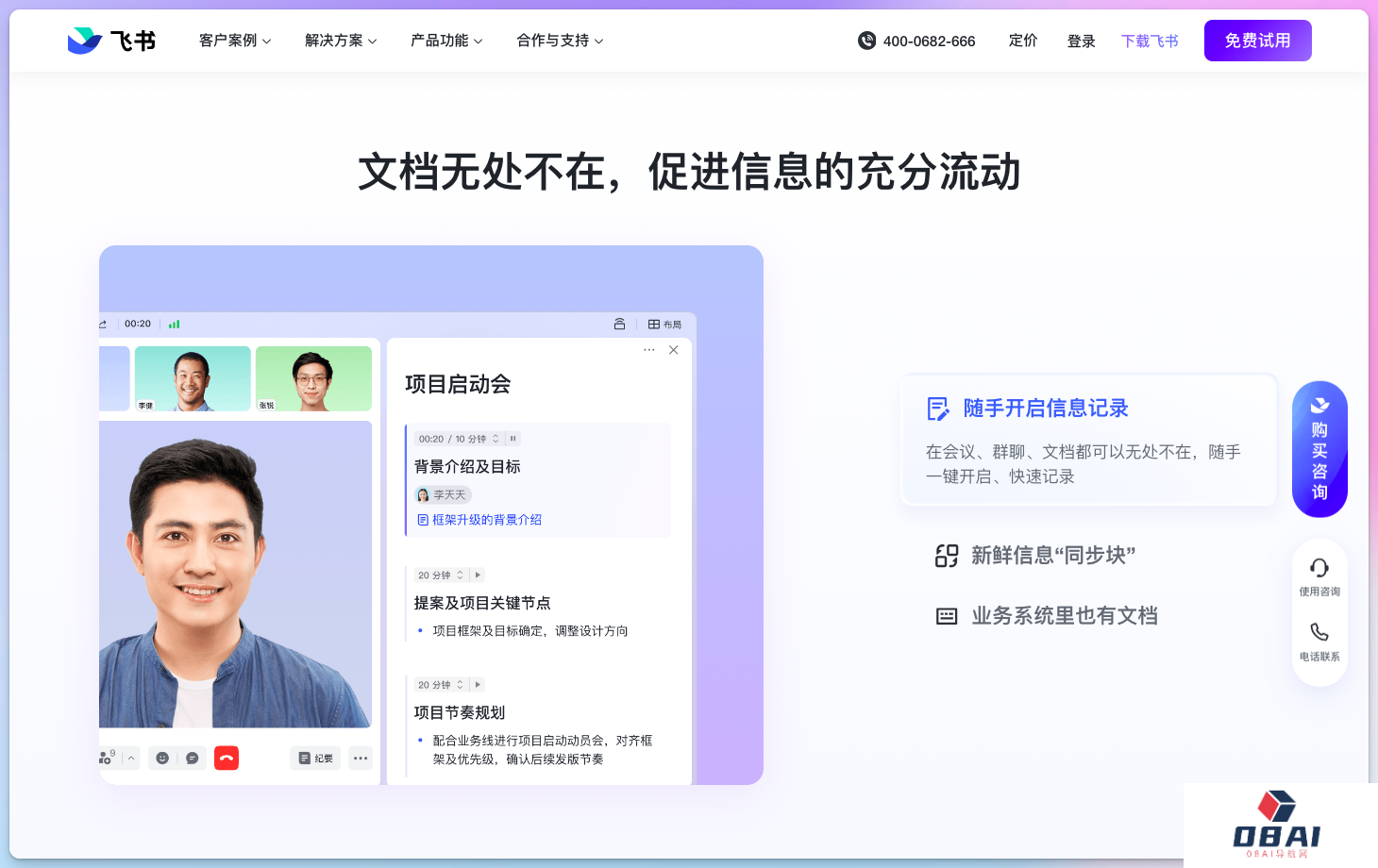The image size is (1378, 868).
Task: Click the emoji reaction icon in meeting bar
Action: (162, 759)
